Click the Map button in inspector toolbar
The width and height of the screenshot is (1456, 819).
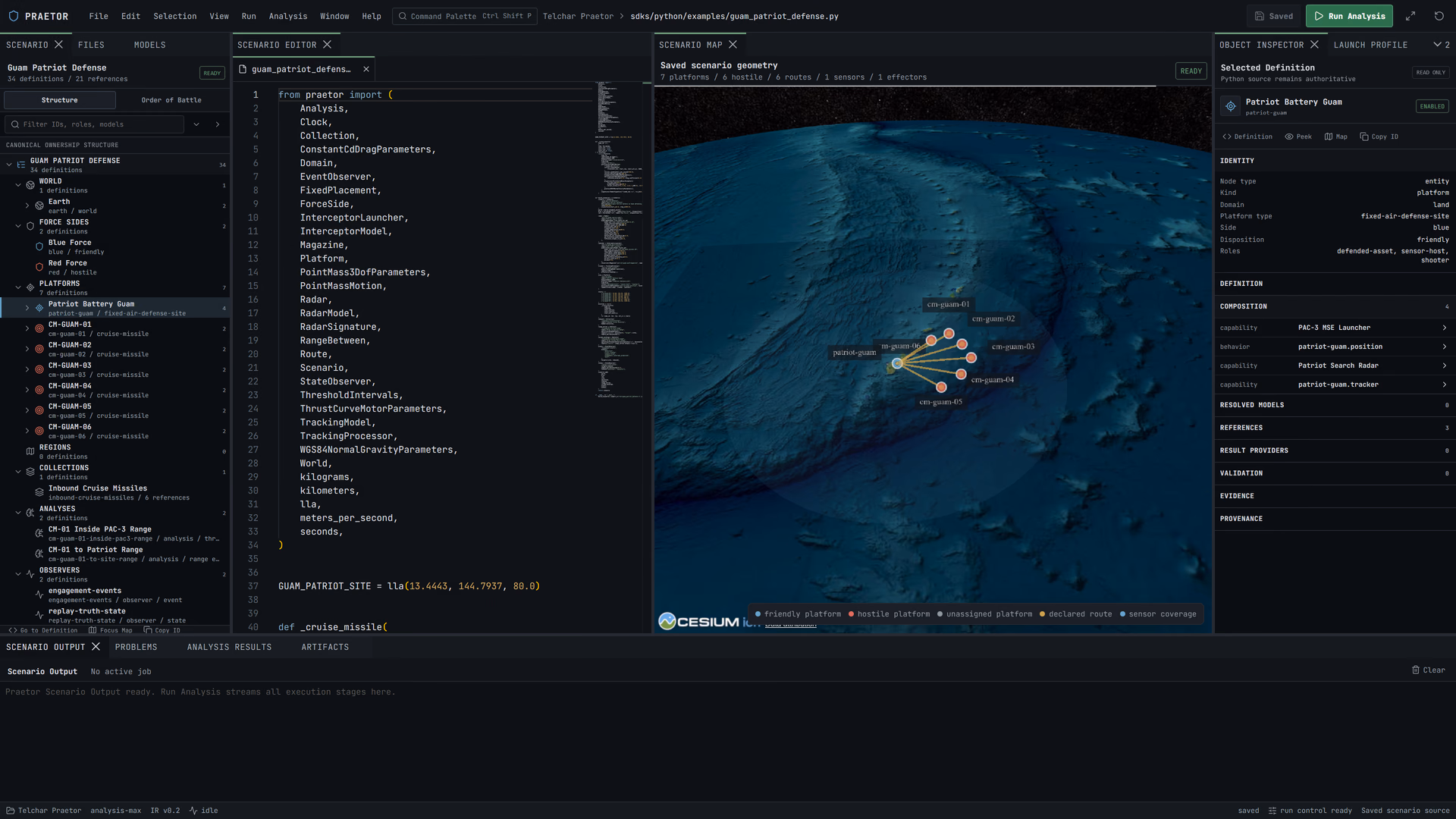coord(1336,136)
